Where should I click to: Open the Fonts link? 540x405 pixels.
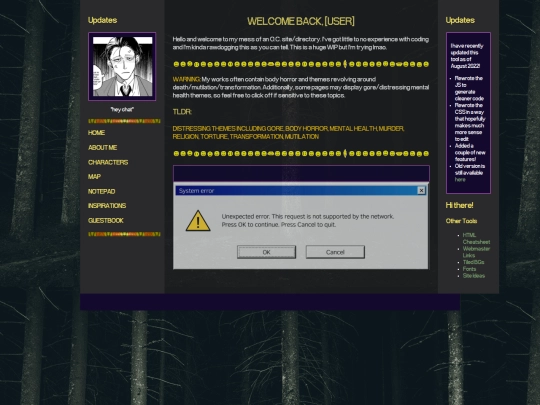click(x=469, y=269)
